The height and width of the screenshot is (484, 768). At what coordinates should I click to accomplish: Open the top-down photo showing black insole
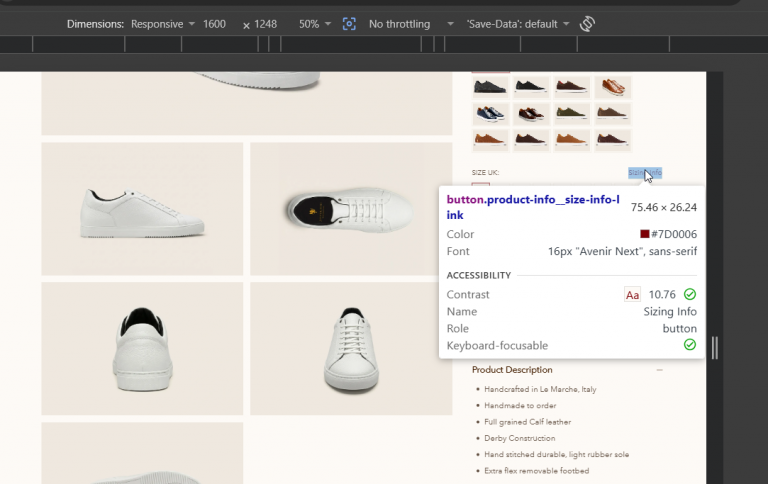351,209
